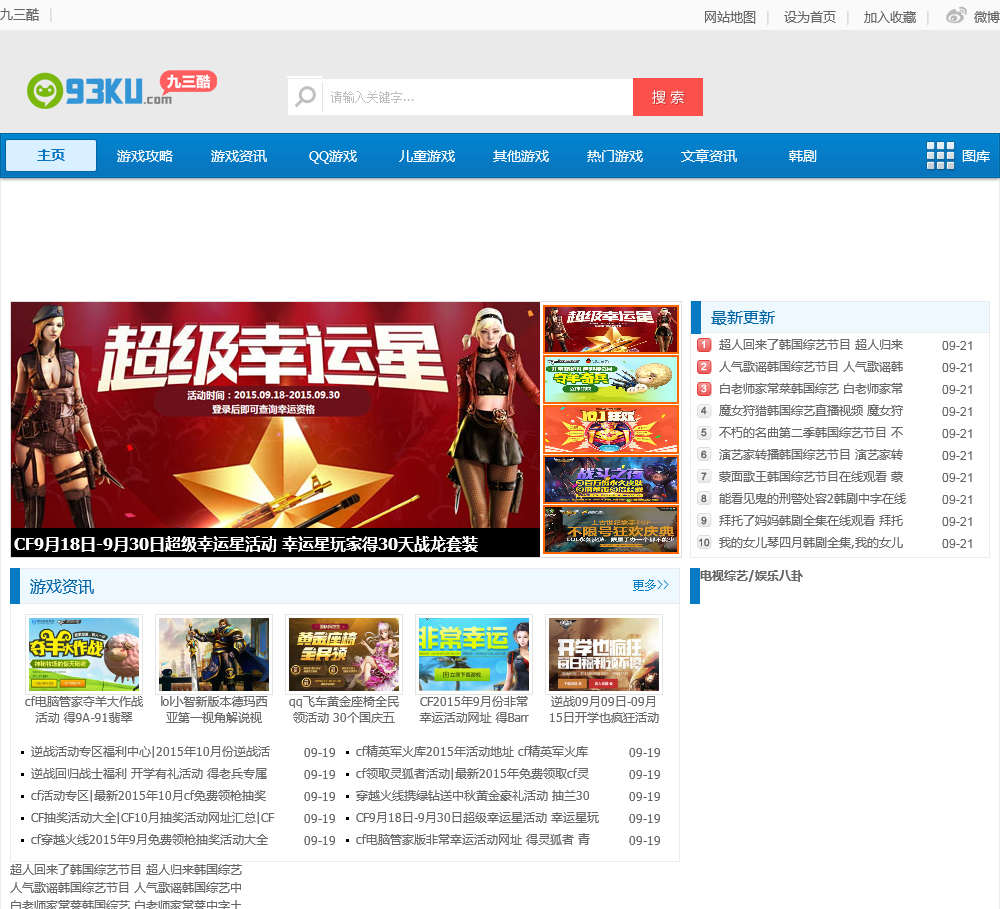Open the lol小智新版本德玛西亚 thumbnail
1000x909 pixels.
click(x=214, y=654)
